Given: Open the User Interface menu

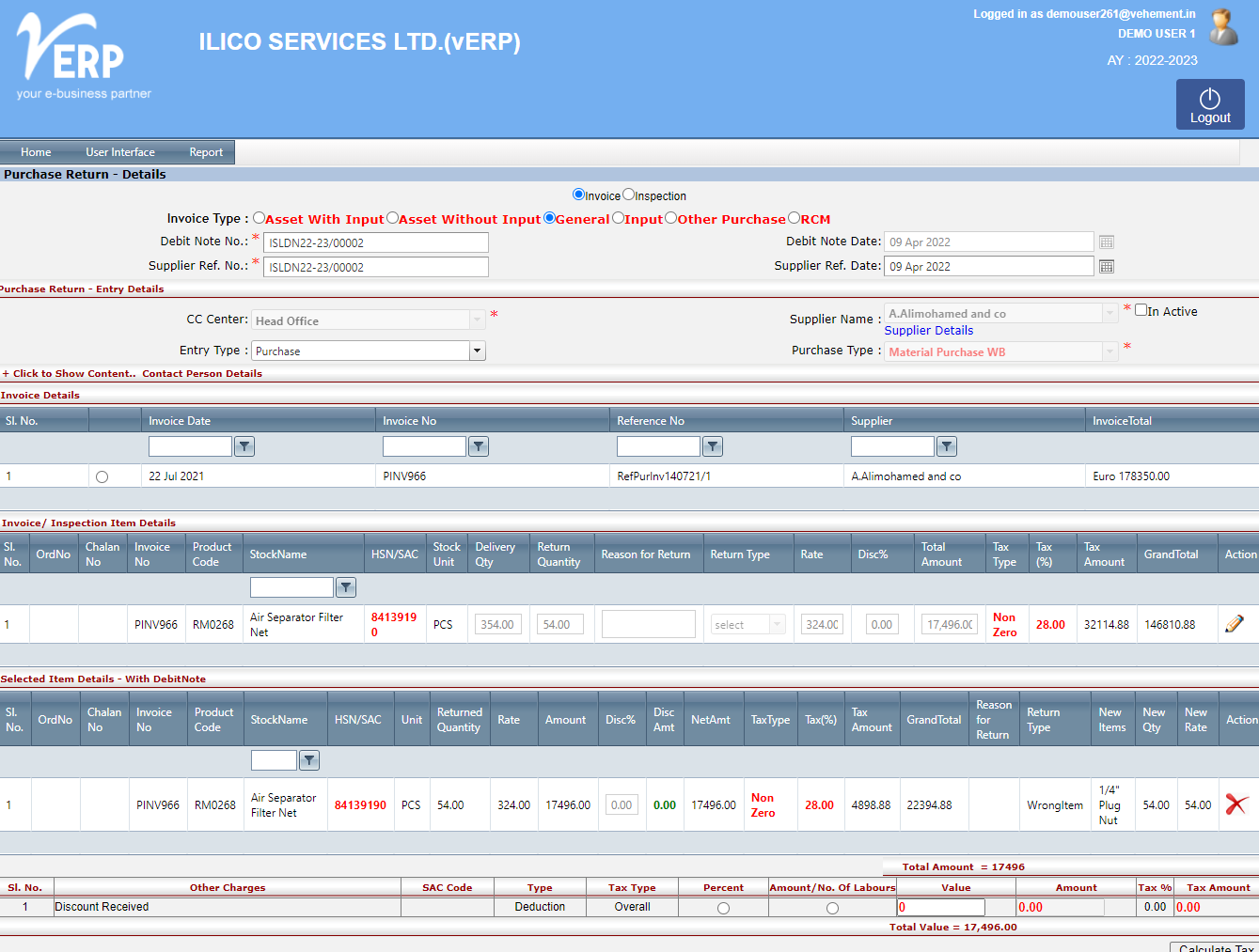Looking at the screenshot, I should coord(120,152).
